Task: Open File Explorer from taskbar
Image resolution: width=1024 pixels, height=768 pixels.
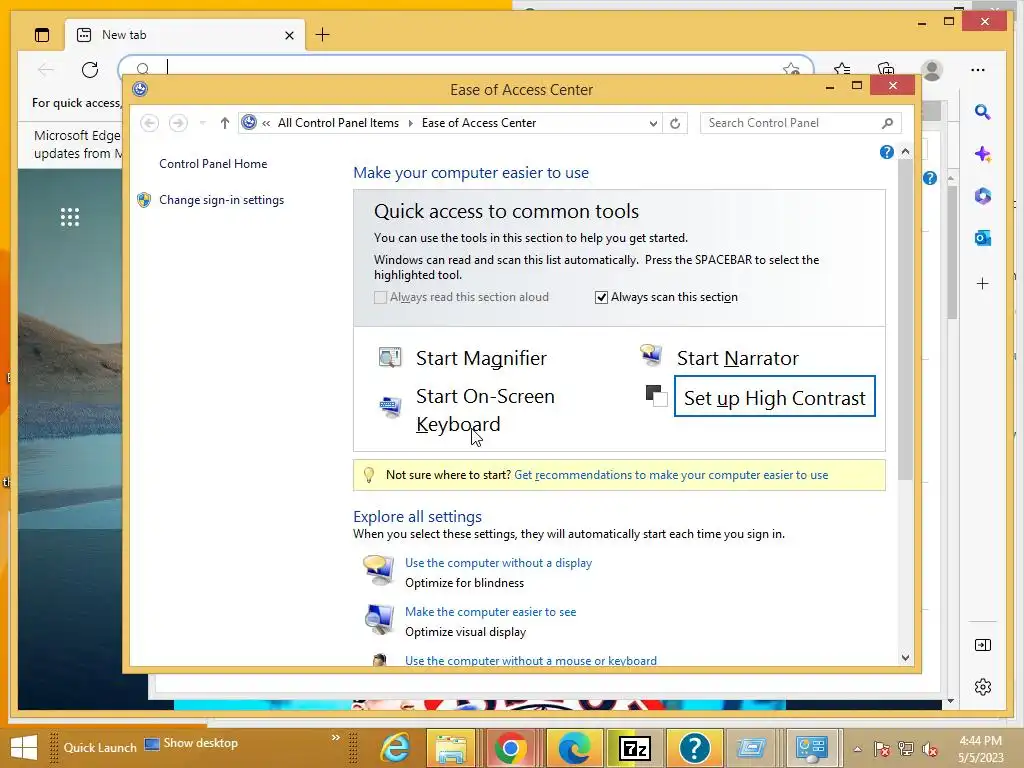Action: coord(451,748)
